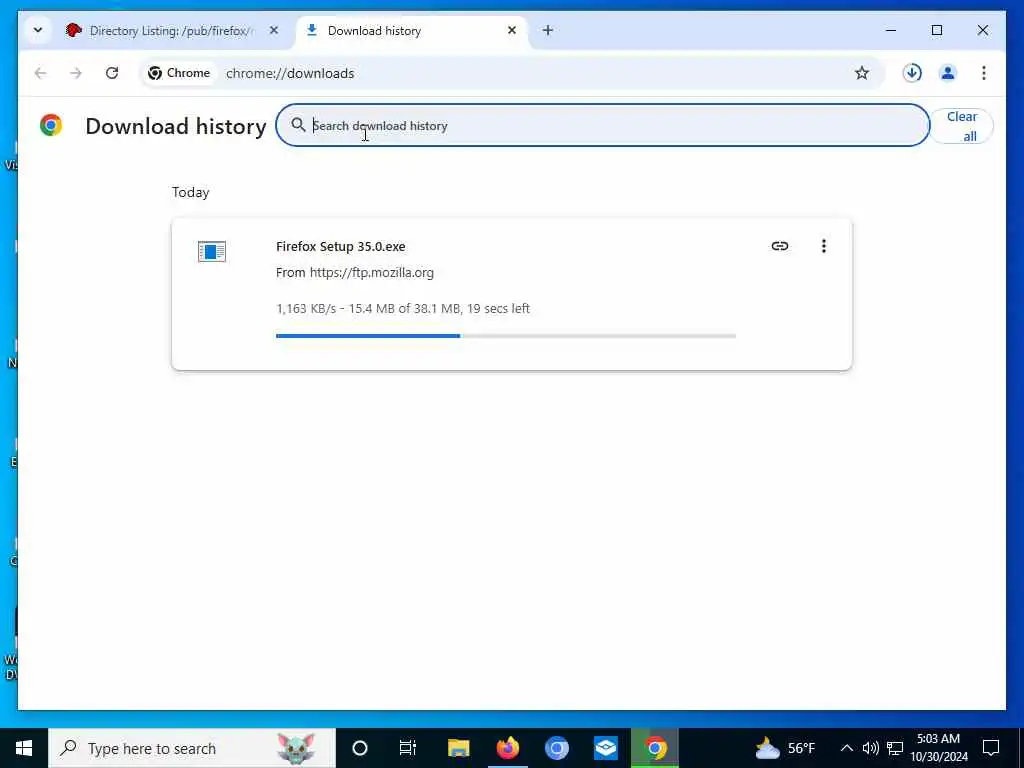This screenshot has height=768, width=1024.
Task: Close the Directory Listing tab
Action: pos(274,30)
